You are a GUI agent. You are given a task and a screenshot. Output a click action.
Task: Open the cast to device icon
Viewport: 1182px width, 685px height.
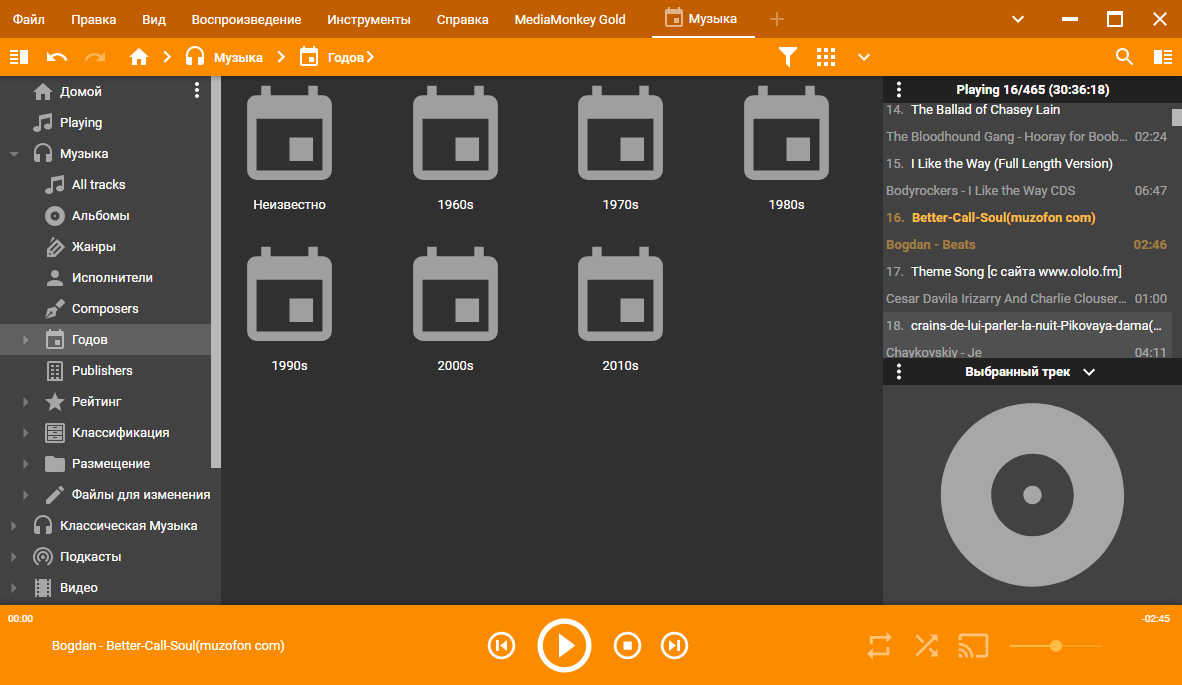pyautogui.click(x=973, y=646)
